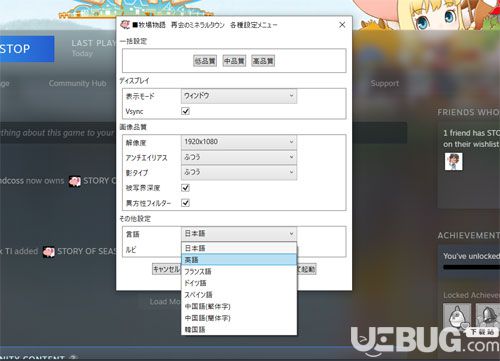Click the friend avatar under wishlist text
The height and width of the screenshot is (361, 500).
point(454,162)
